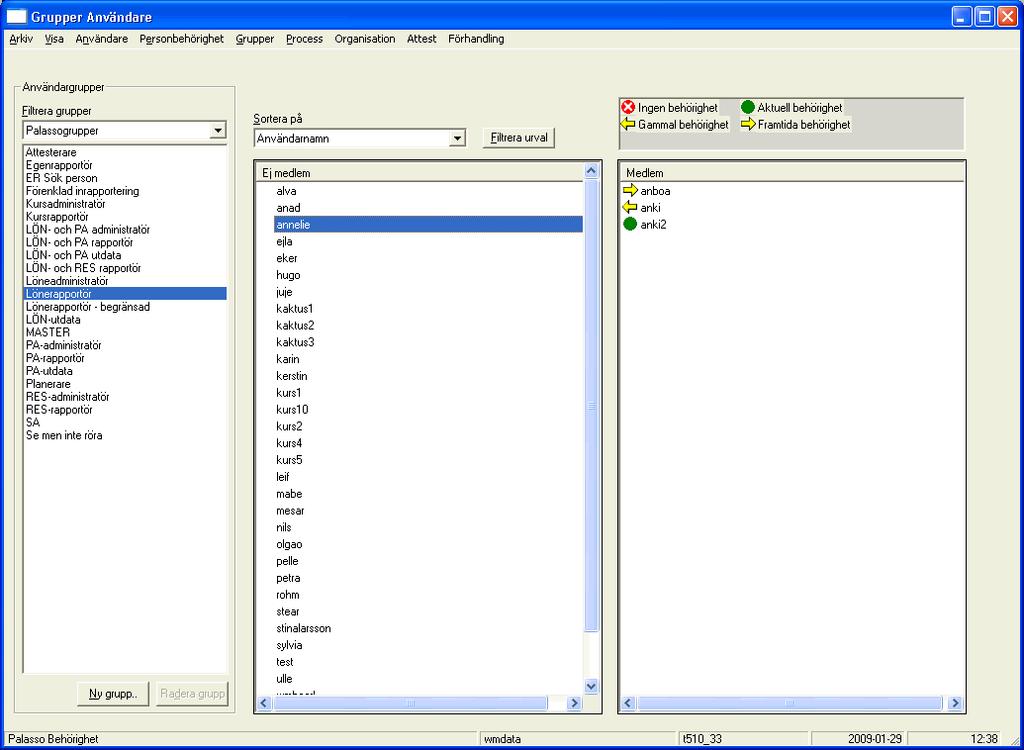
Task: Select user alva in Ej medlem list
Action: [428, 191]
